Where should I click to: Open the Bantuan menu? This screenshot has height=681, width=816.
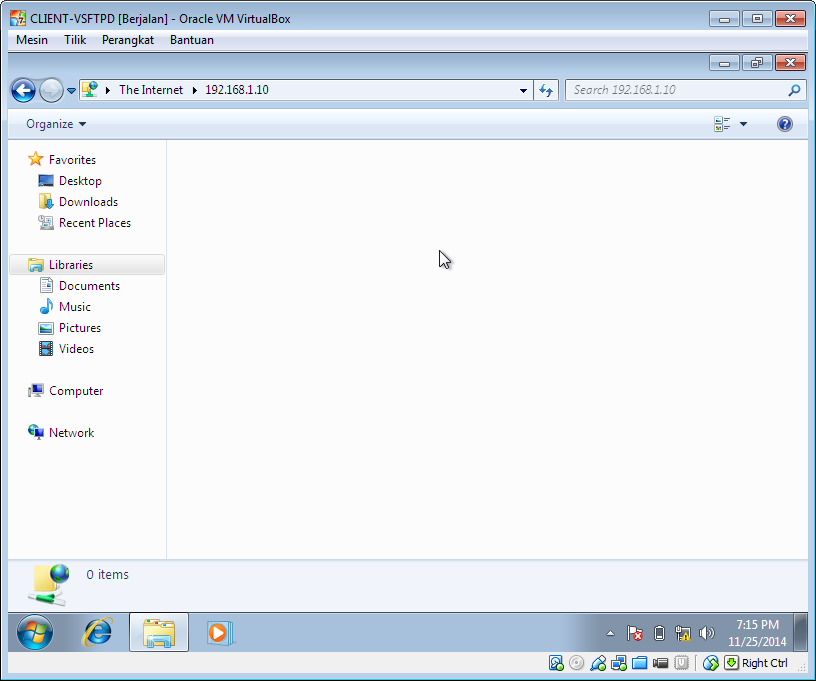click(192, 40)
